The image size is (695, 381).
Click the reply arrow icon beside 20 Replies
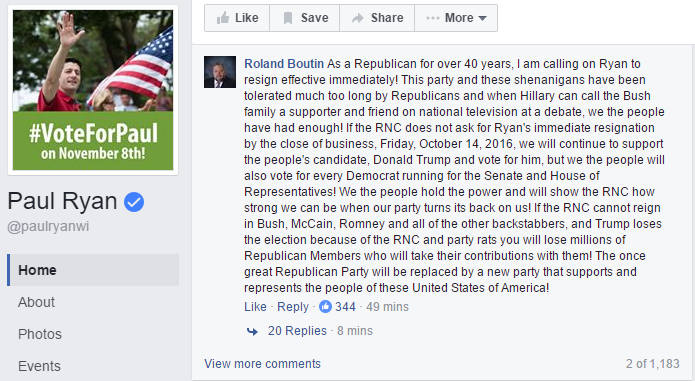[x=252, y=331]
